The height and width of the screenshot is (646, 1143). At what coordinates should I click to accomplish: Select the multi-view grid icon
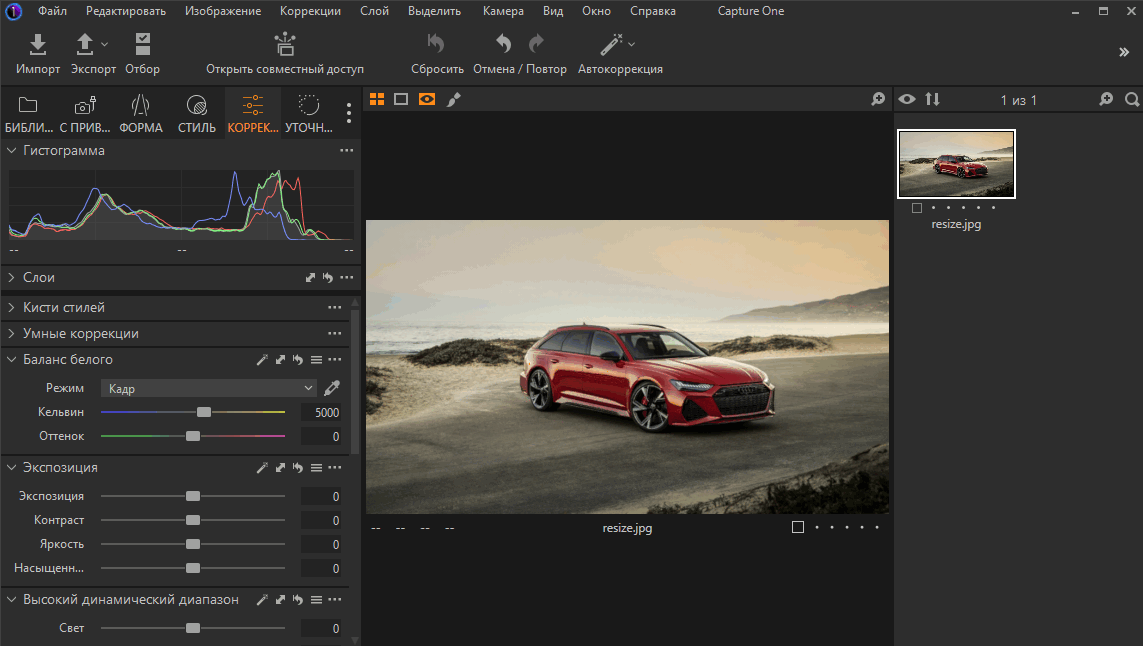coord(377,99)
